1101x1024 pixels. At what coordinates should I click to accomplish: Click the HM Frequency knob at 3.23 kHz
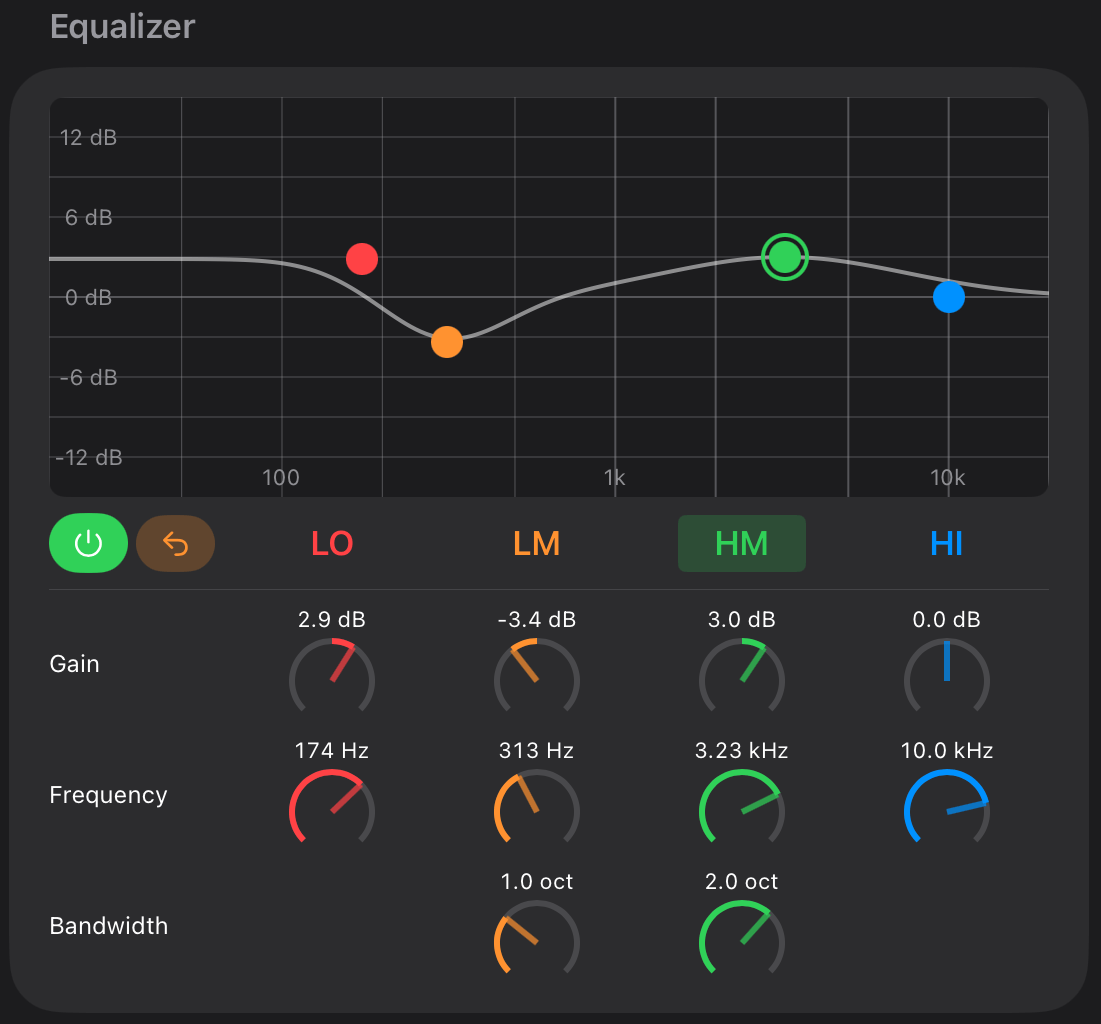(x=741, y=810)
